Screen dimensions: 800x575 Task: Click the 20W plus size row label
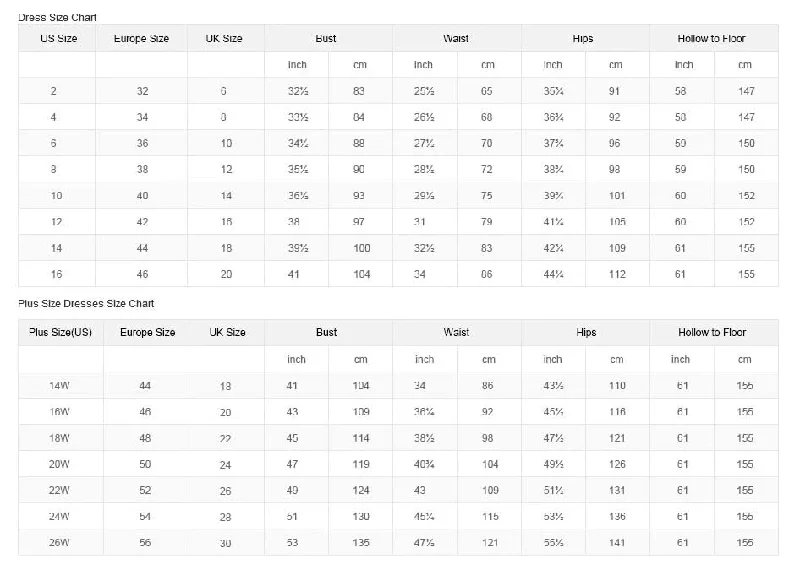pyautogui.click(x=59, y=464)
